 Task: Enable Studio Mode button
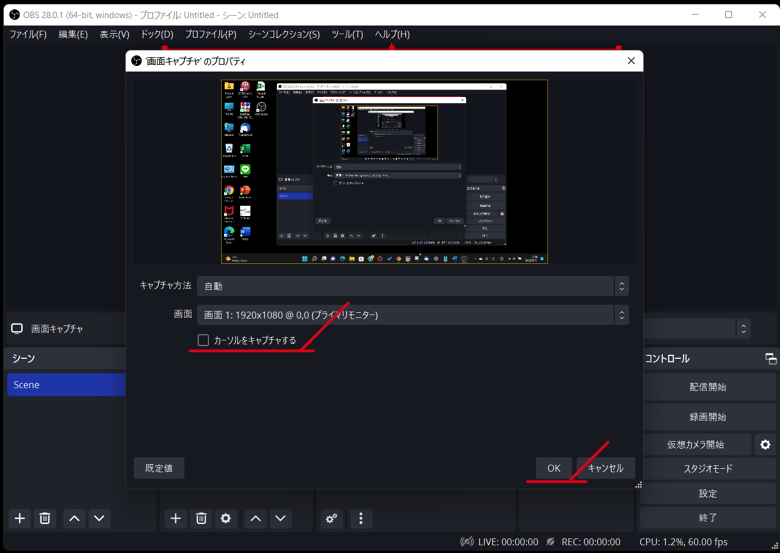707,468
